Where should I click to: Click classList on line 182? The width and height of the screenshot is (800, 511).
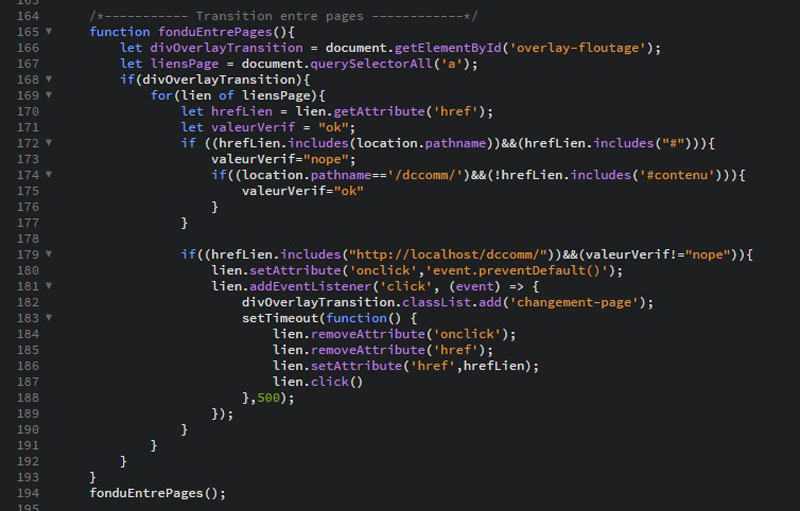point(436,302)
